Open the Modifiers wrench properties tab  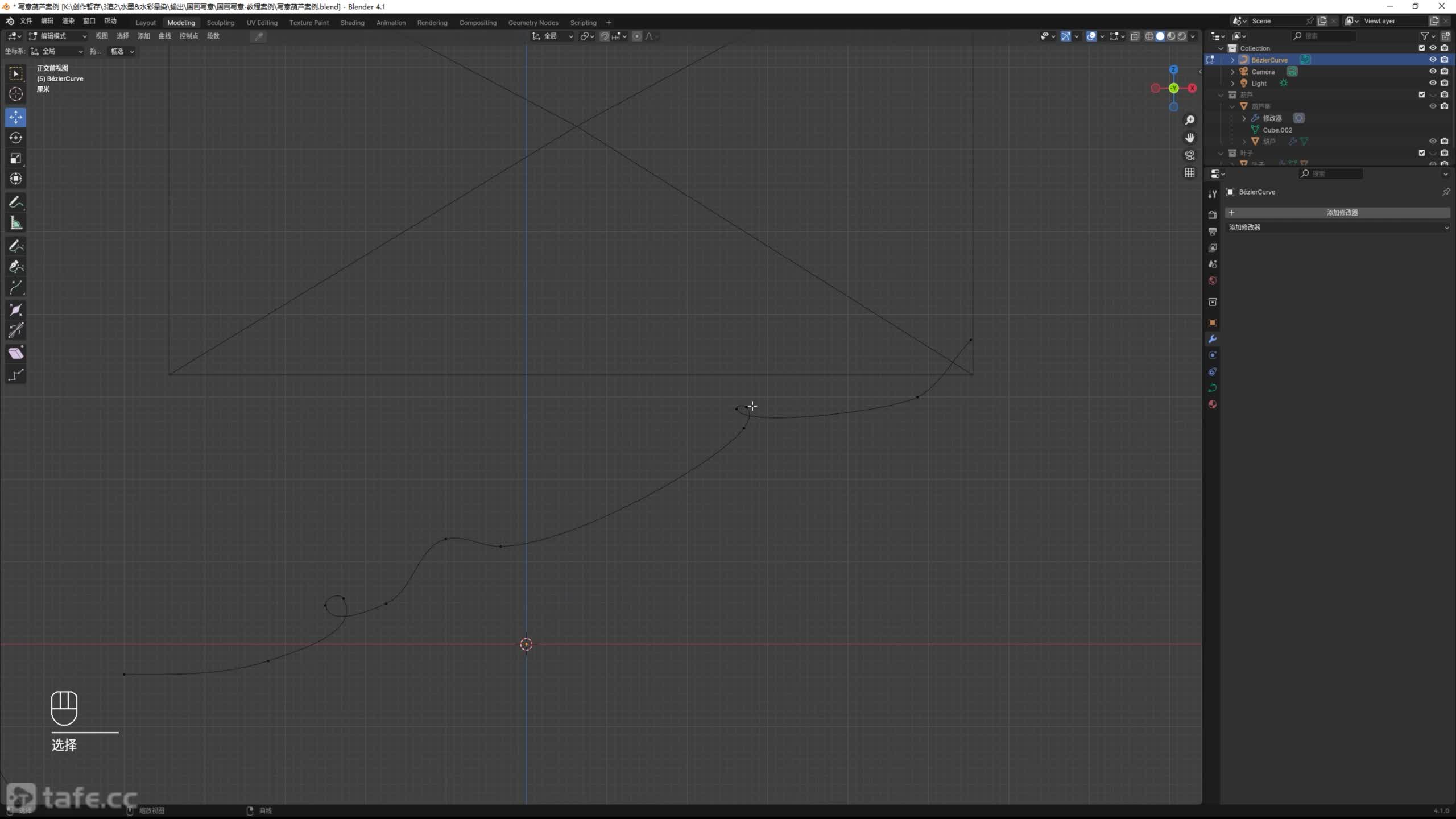coord(1212,339)
